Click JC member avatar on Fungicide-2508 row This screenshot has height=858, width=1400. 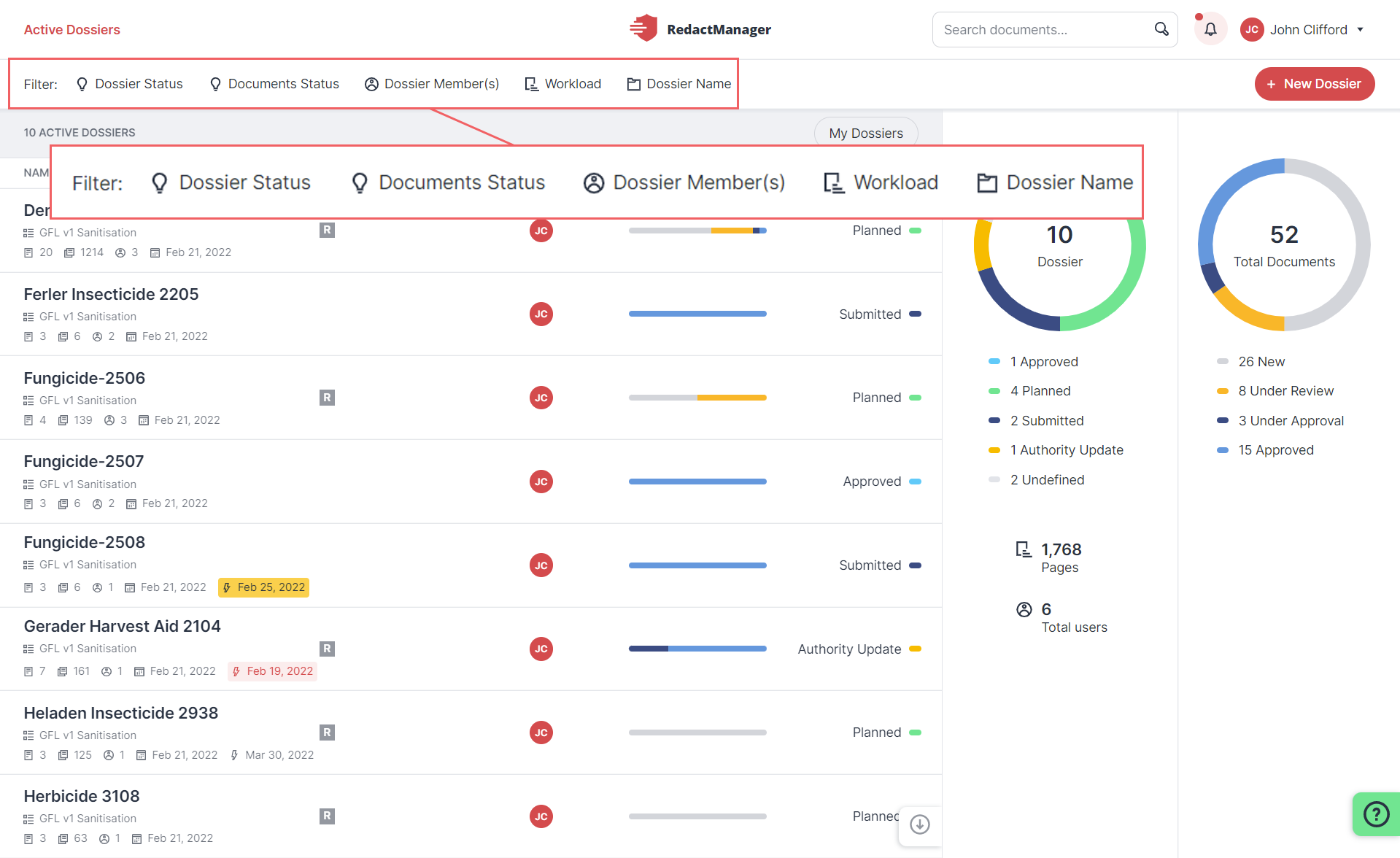coord(541,565)
